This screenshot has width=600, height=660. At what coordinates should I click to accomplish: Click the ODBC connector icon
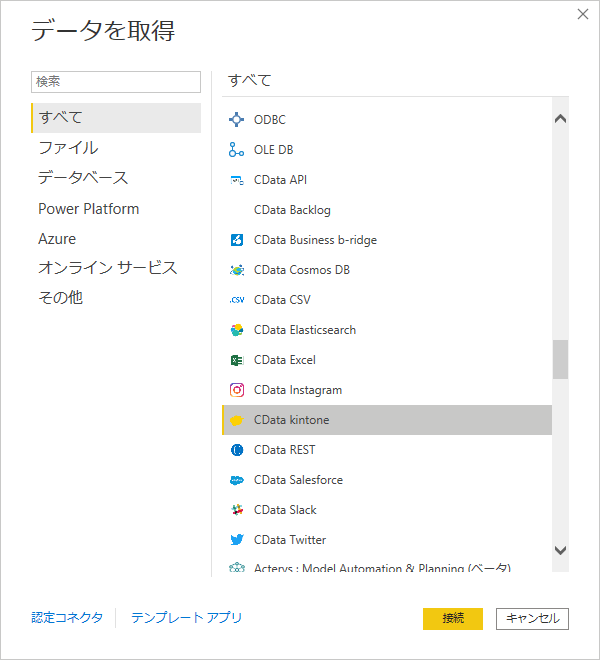click(237, 120)
